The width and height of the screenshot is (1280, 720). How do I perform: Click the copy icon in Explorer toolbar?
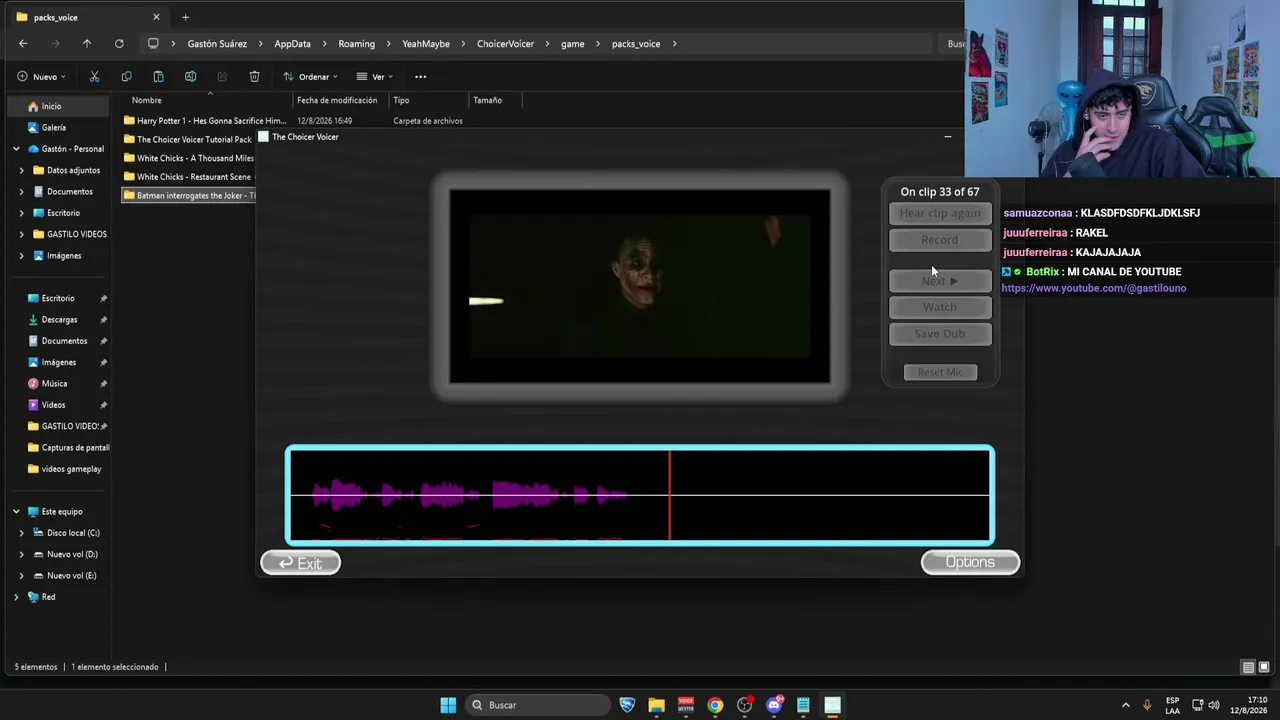126,76
